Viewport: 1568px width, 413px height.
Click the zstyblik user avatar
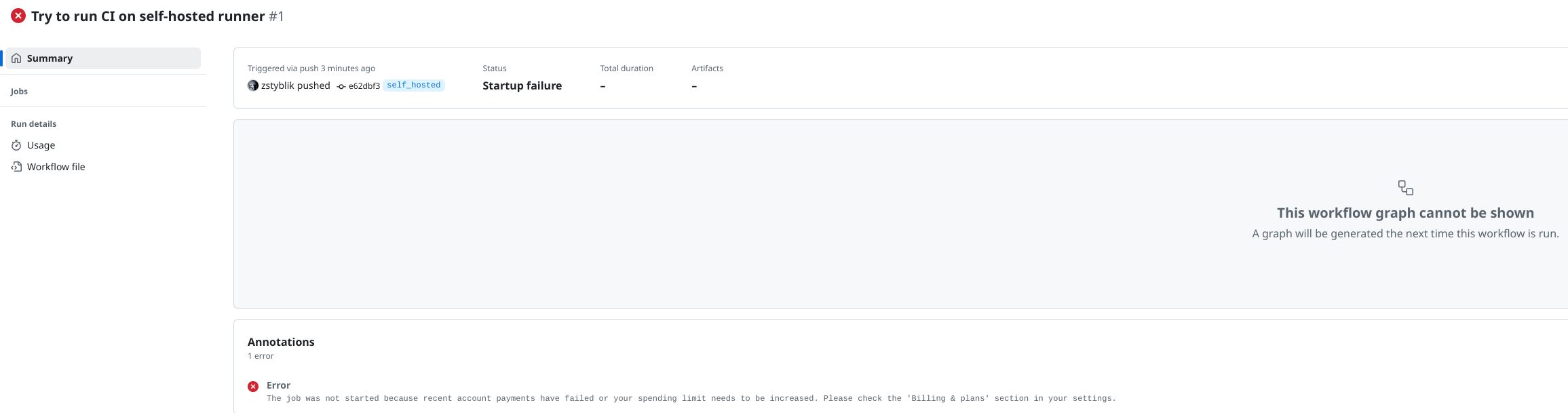coord(253,85)
